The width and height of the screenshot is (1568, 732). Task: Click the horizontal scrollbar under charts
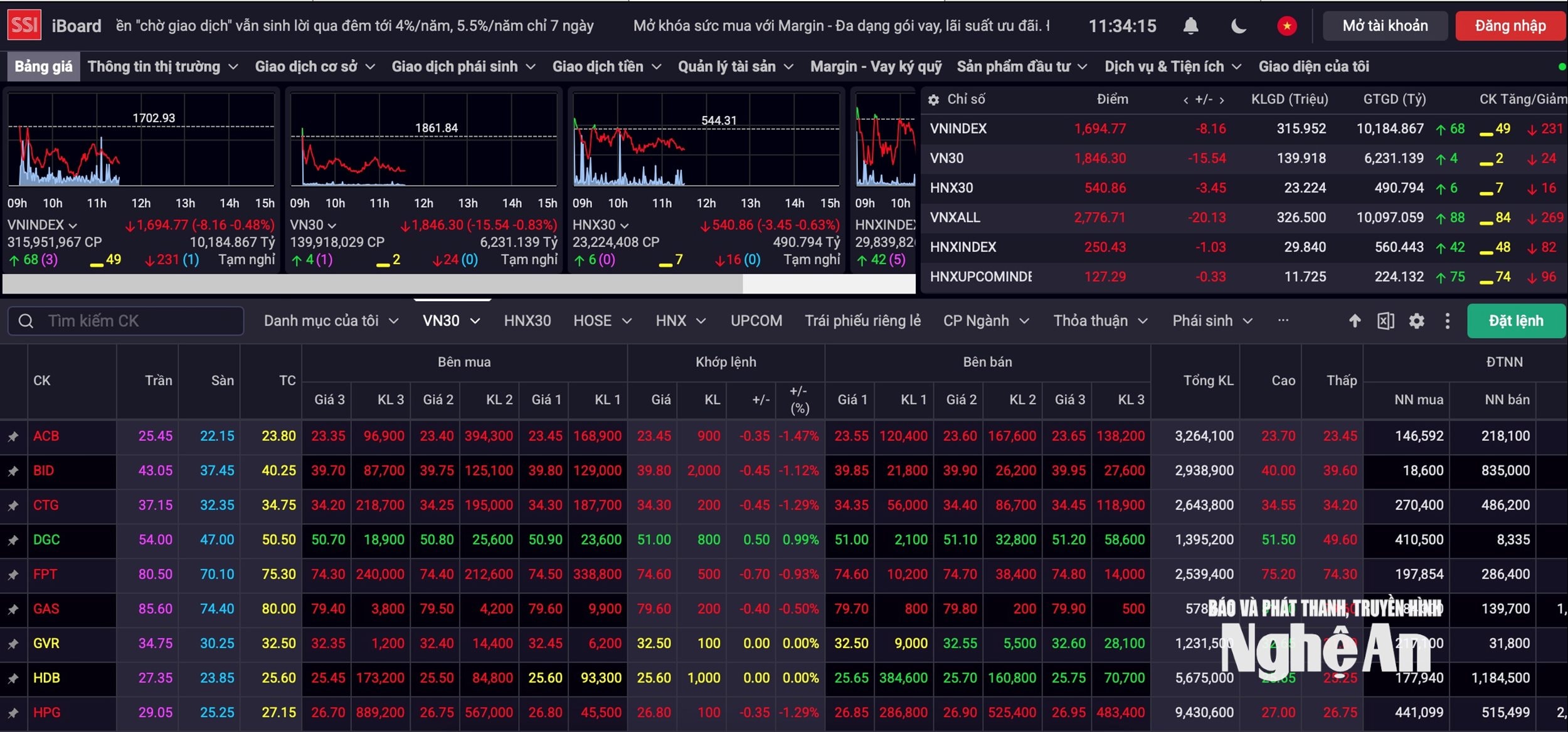click(x=373, y=284)
